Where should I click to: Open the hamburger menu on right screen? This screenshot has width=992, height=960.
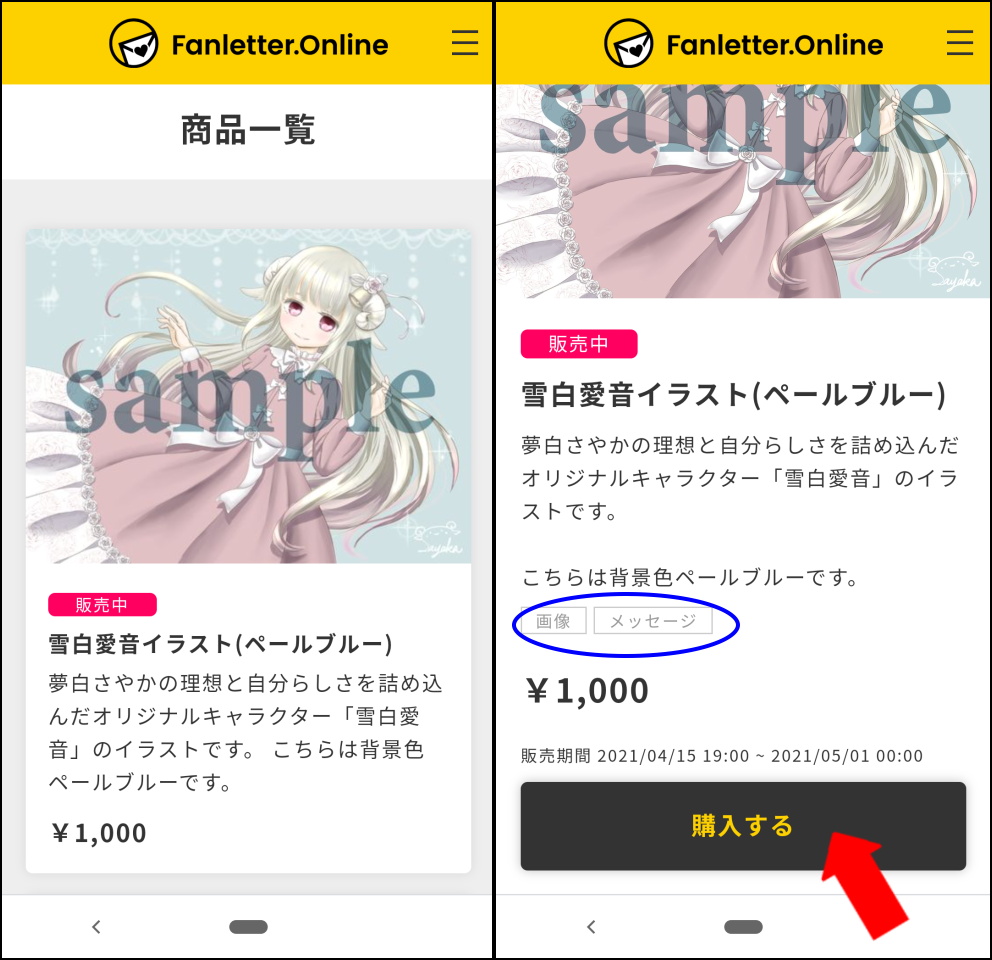(x=959, y=44)
